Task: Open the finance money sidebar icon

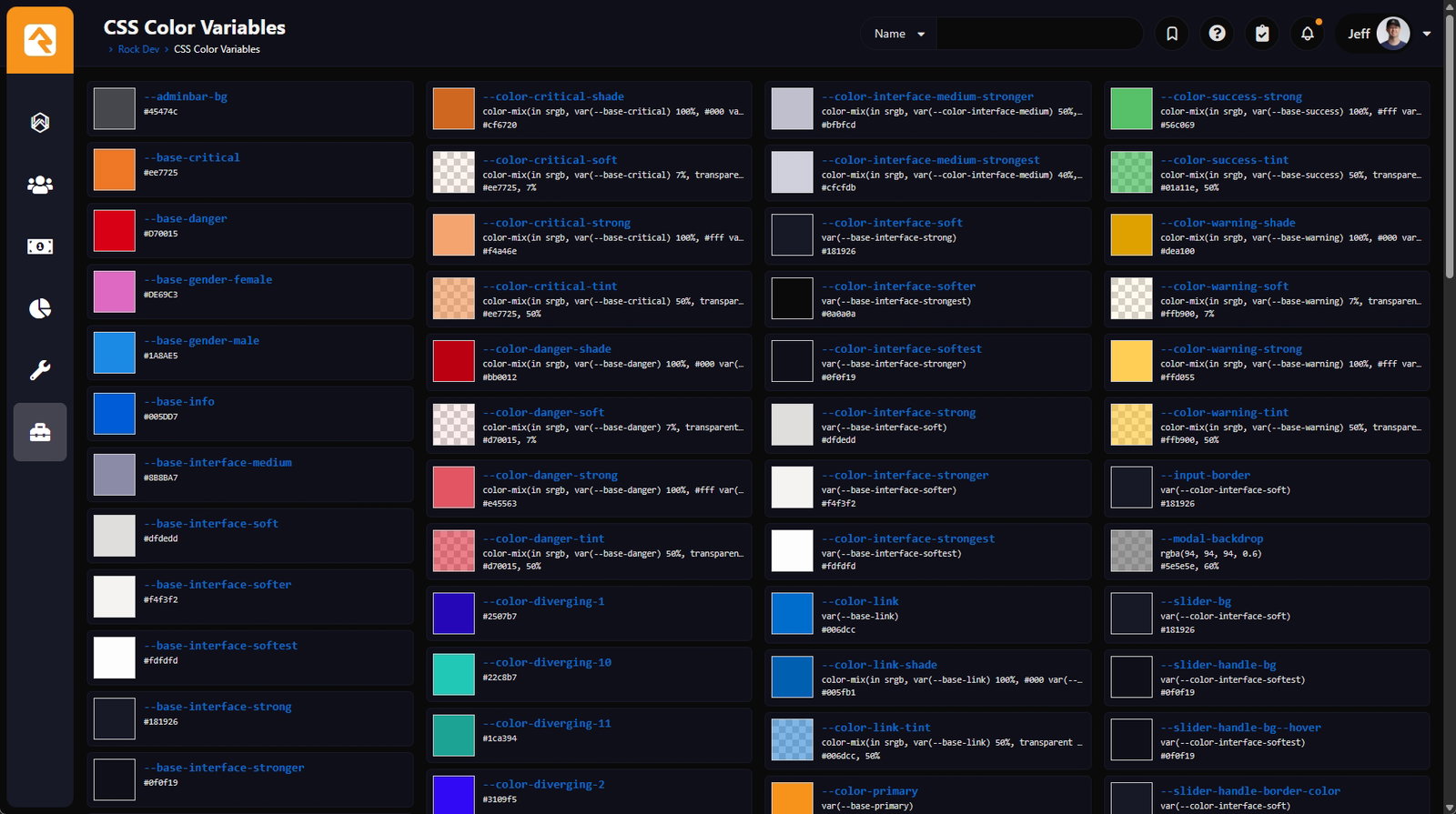Action: (x=40, y=246)
